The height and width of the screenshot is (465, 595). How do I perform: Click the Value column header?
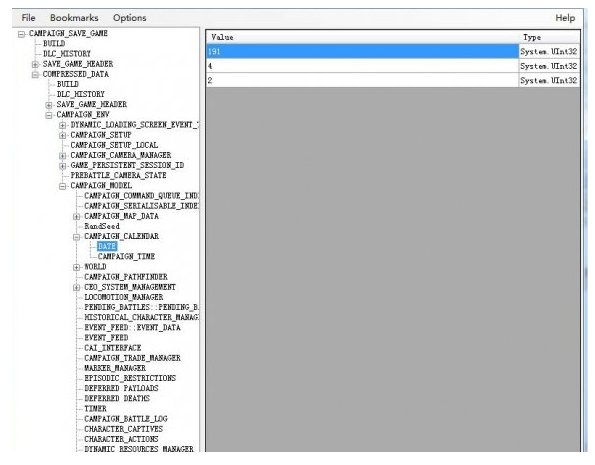tap(363, 37)
